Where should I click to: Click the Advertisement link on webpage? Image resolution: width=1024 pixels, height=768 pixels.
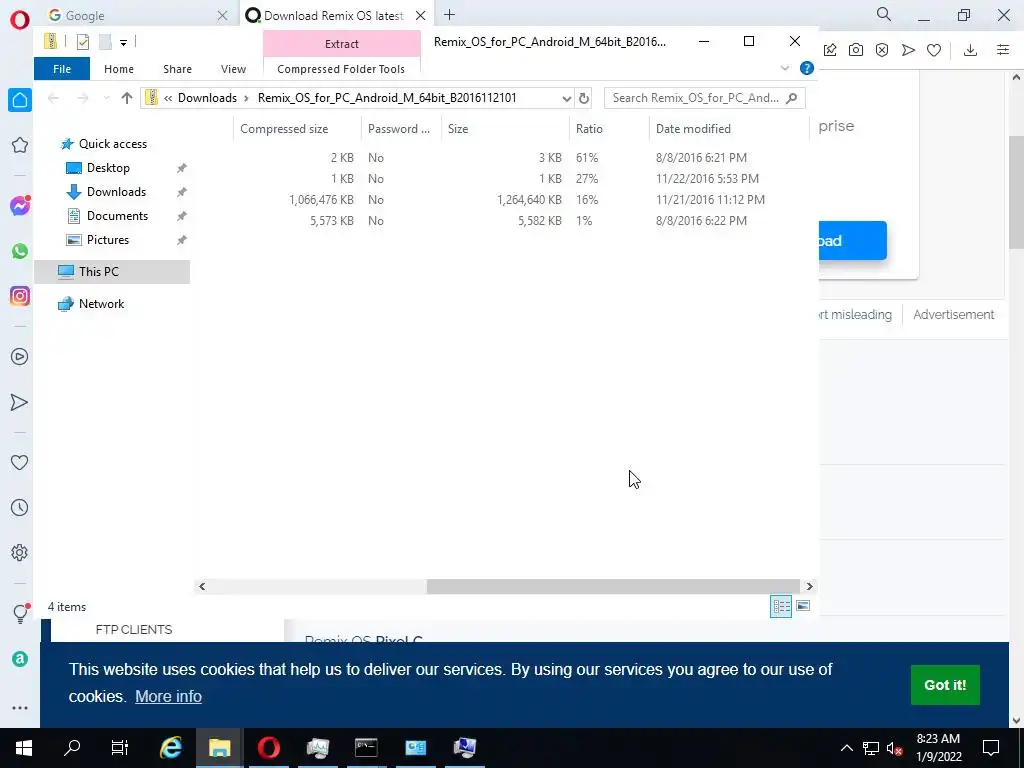click(953, 315)
